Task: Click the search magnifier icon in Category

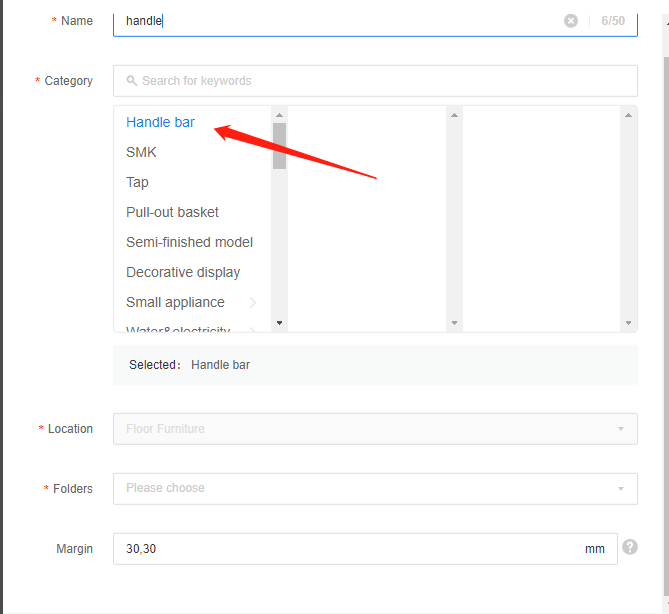Action: click(132, 81)
